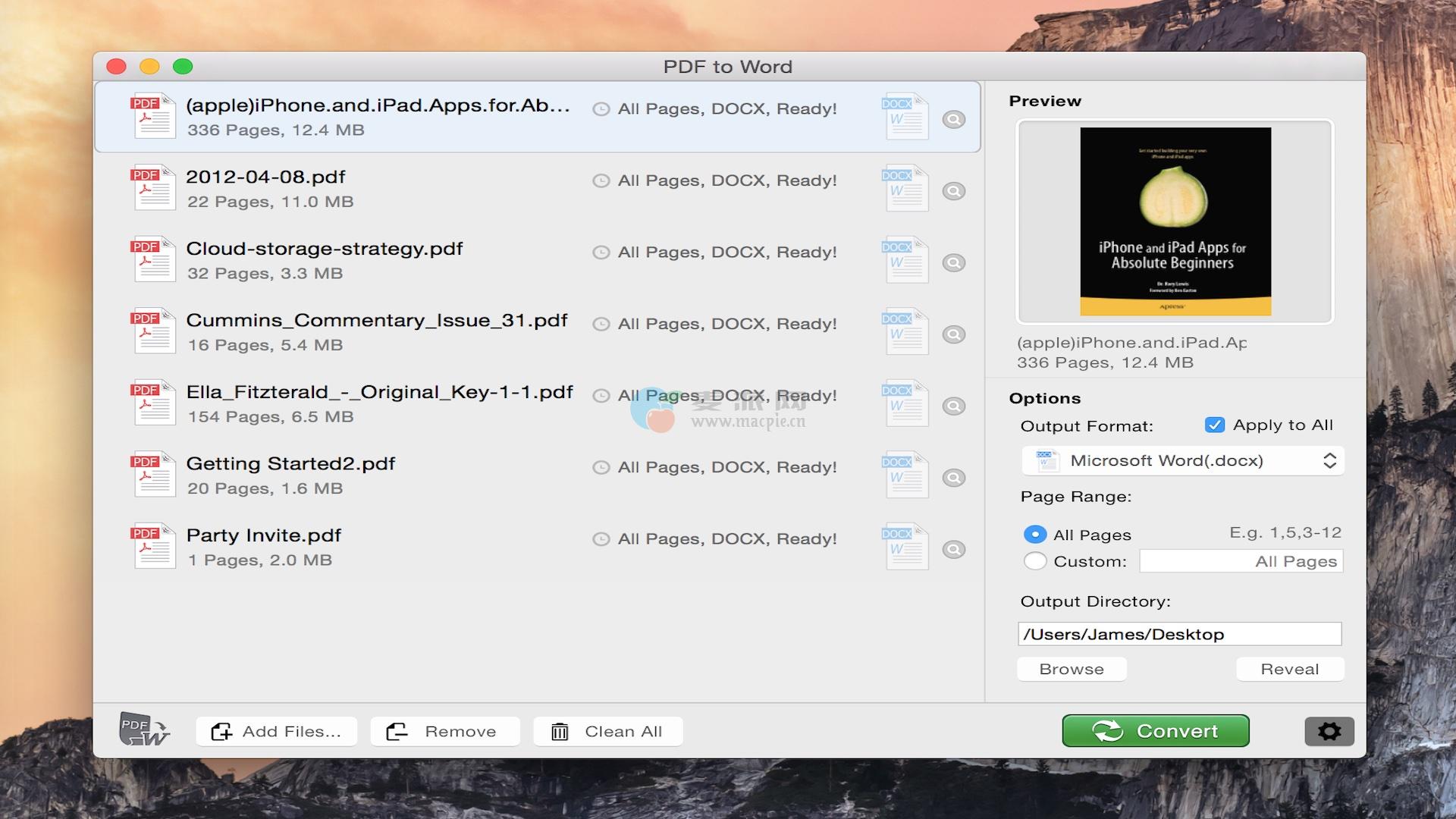
Task: Click the Add Files... button
Action: (276, 732)
